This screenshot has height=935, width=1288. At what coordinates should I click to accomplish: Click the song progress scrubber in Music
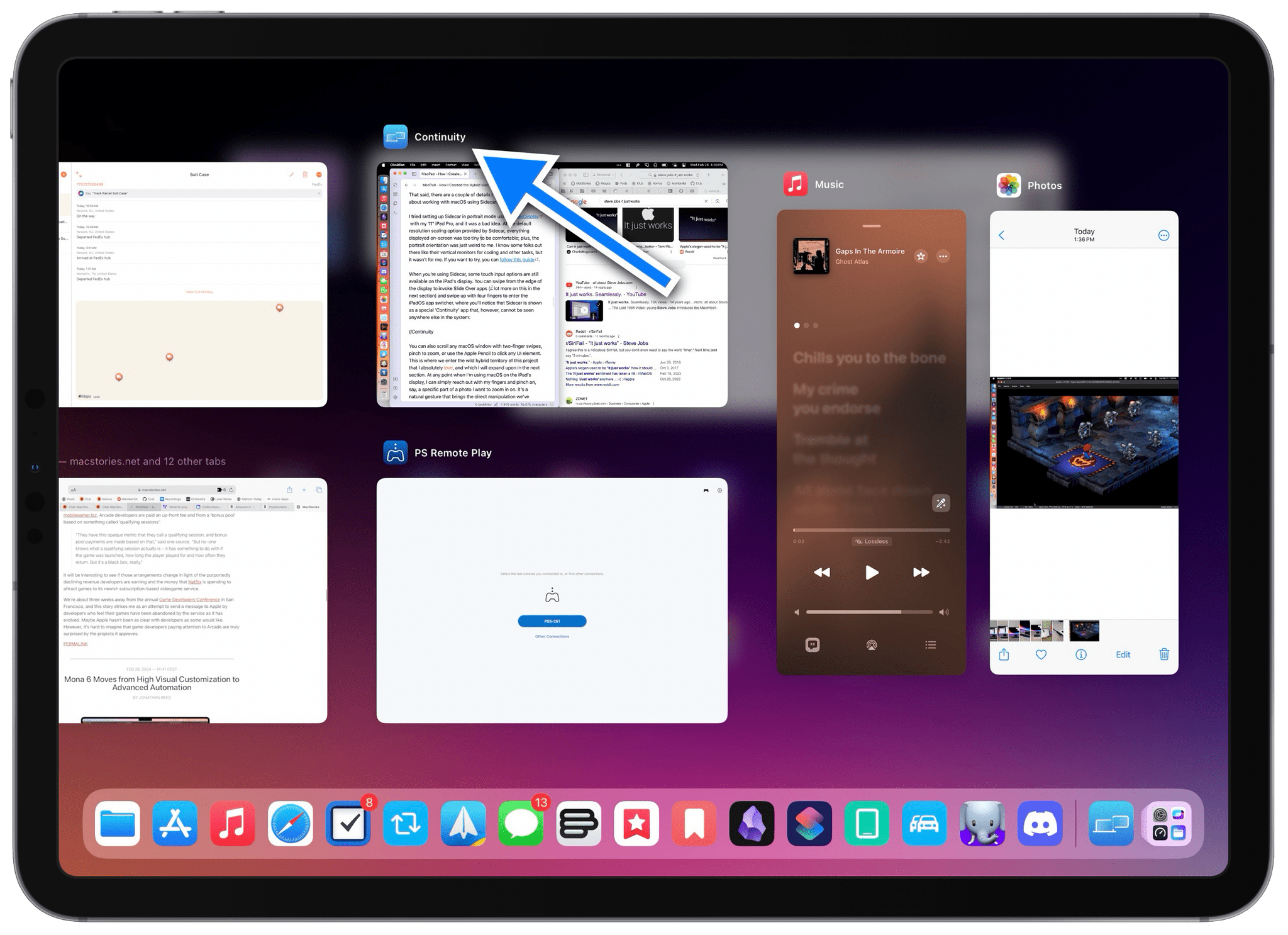(872, 530)
